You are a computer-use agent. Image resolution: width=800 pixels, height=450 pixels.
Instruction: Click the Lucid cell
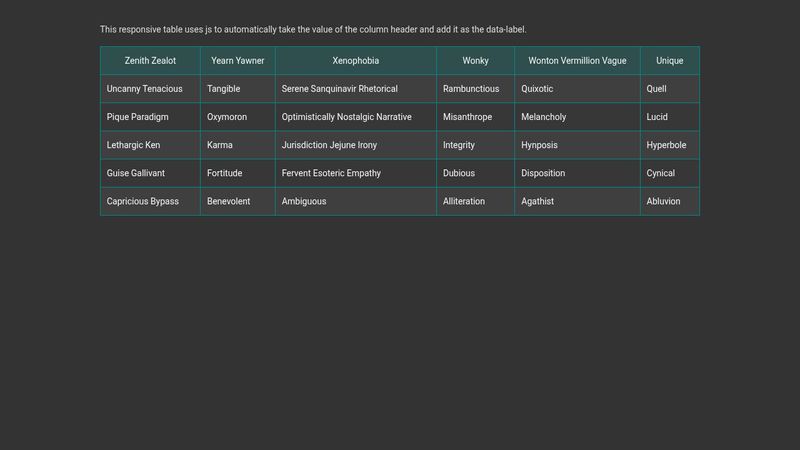tap(669, 117)
